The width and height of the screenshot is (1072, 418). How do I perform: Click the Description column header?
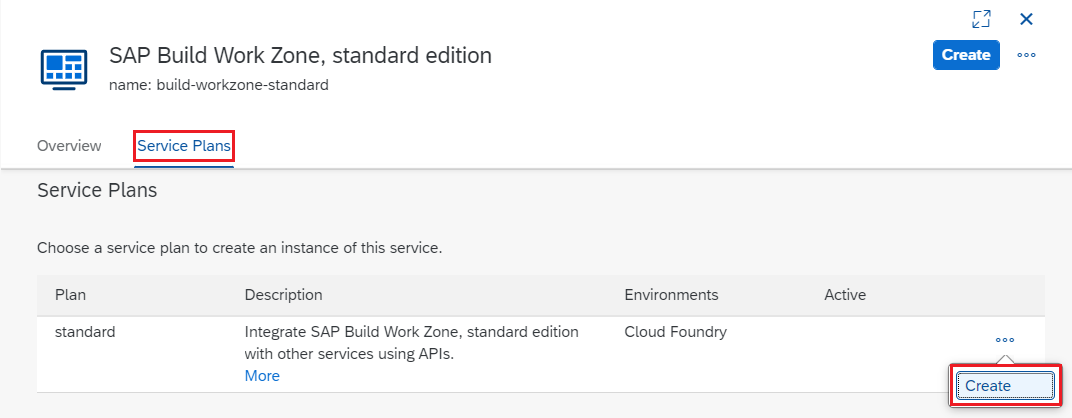coord(283,295)
